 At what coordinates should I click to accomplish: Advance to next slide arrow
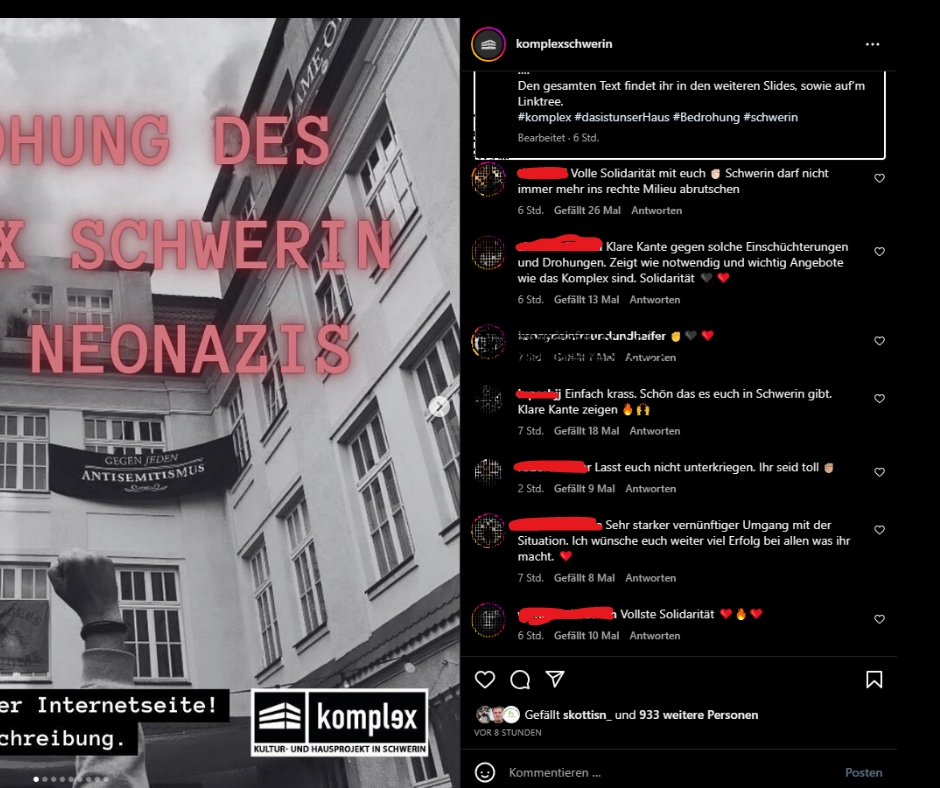click(x=439, y=407)
